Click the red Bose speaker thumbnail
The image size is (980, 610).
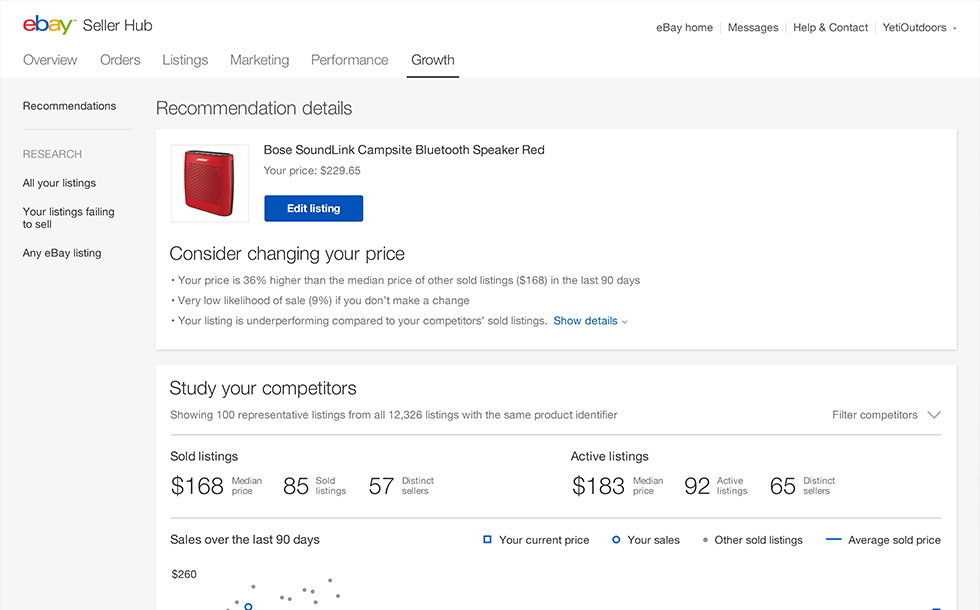coord(209,183)
